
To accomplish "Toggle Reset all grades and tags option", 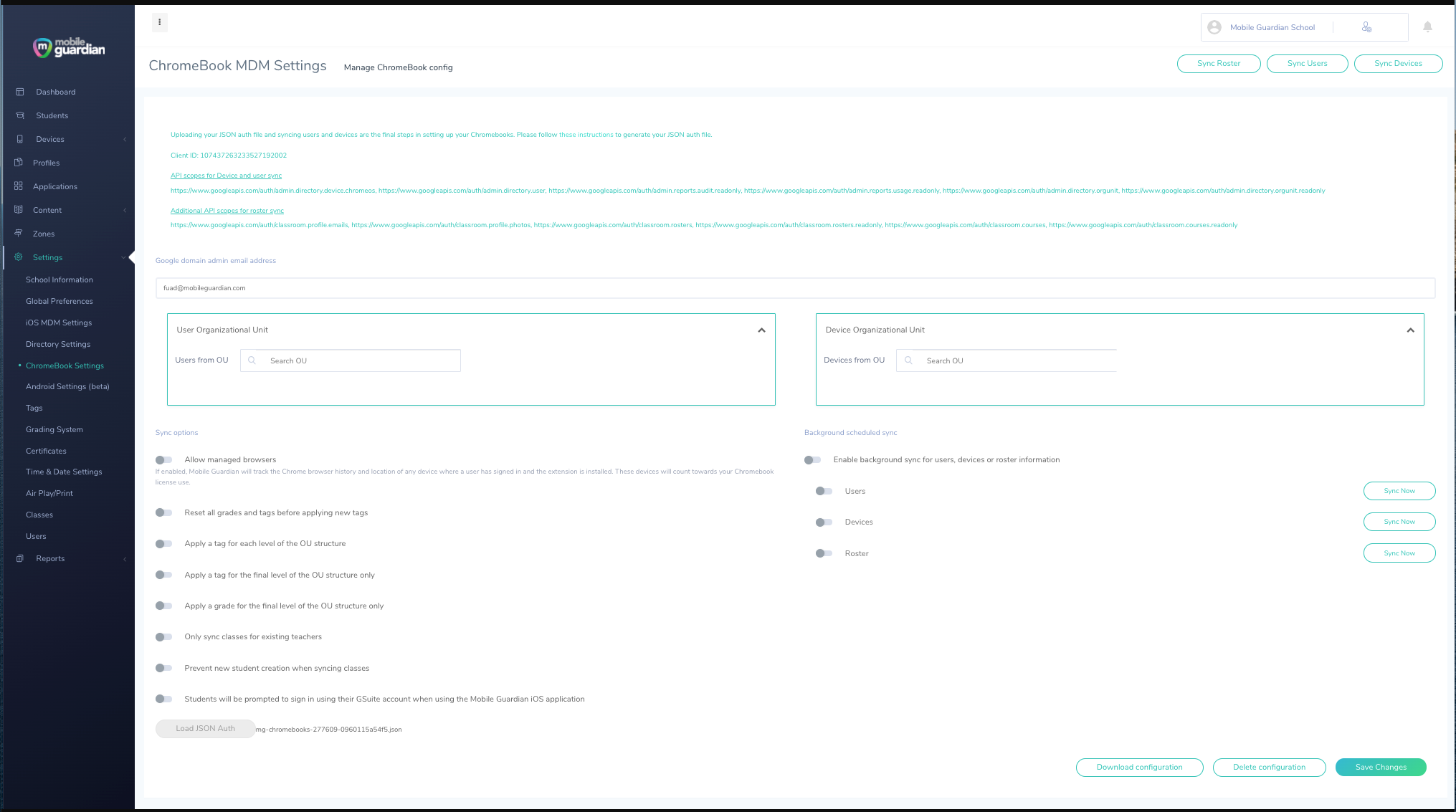I will point(163,512).
